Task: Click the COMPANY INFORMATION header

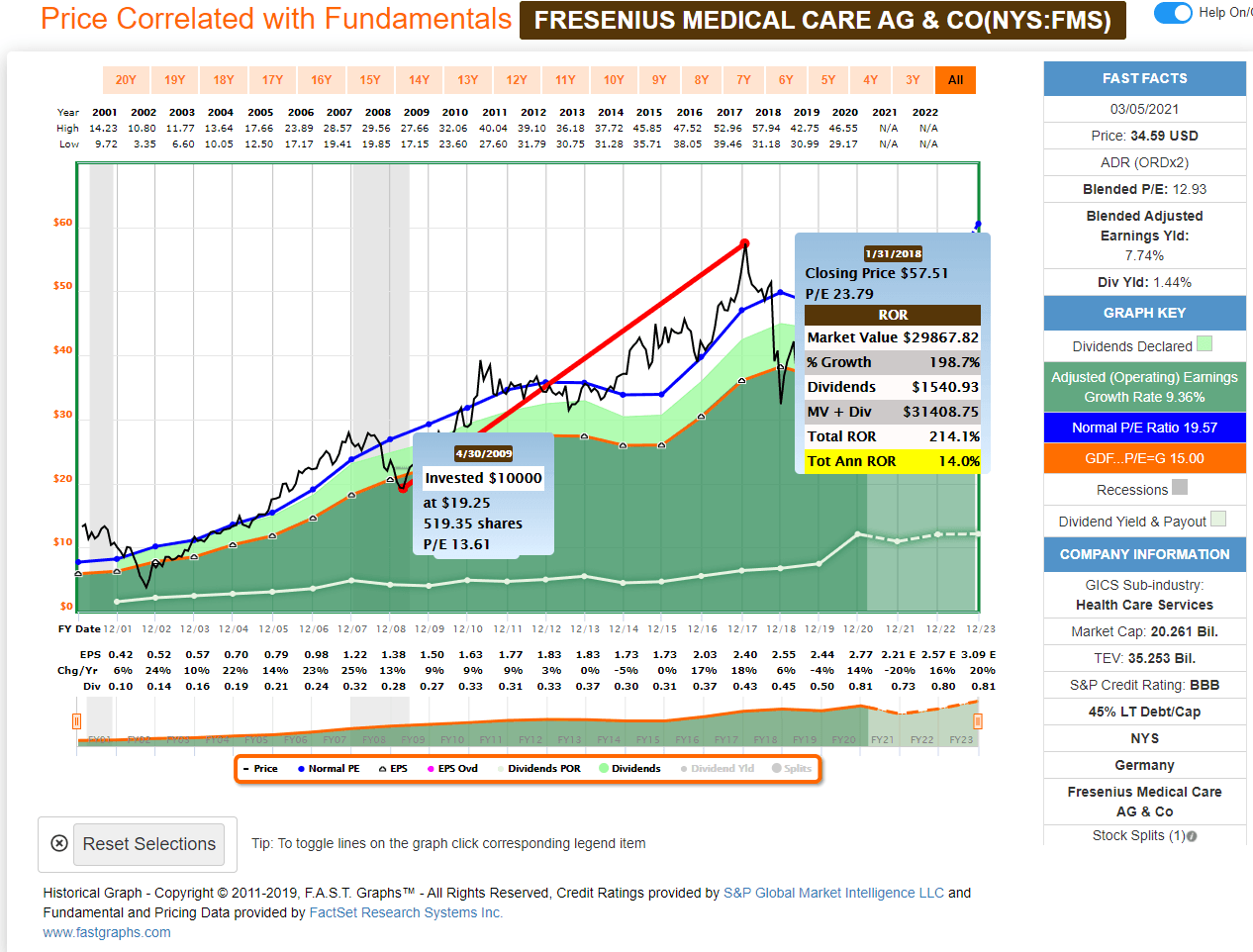Action: (x=1144, y=554)
